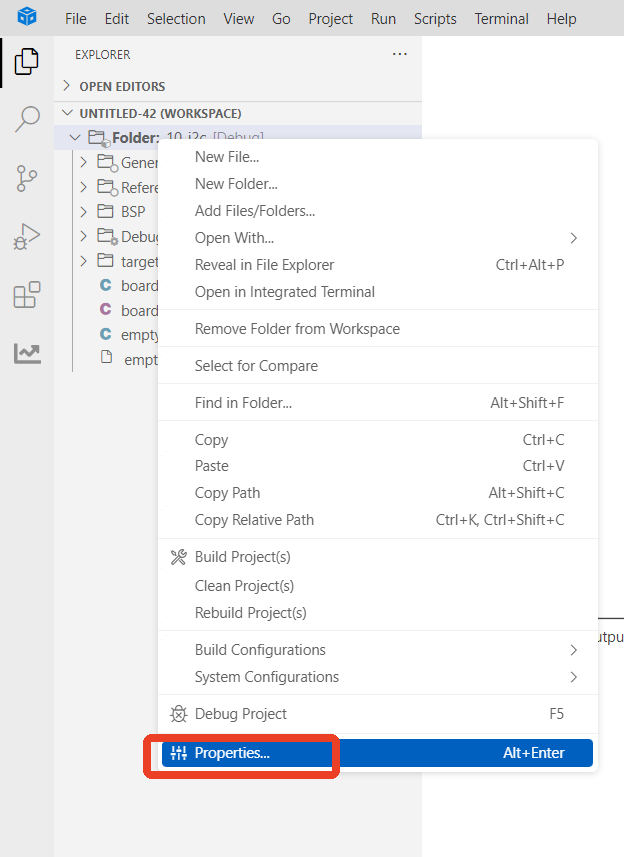Expand the OPEN EDITORS section
The height and width of the screenshot is (857, 624).
click(67, 86)
